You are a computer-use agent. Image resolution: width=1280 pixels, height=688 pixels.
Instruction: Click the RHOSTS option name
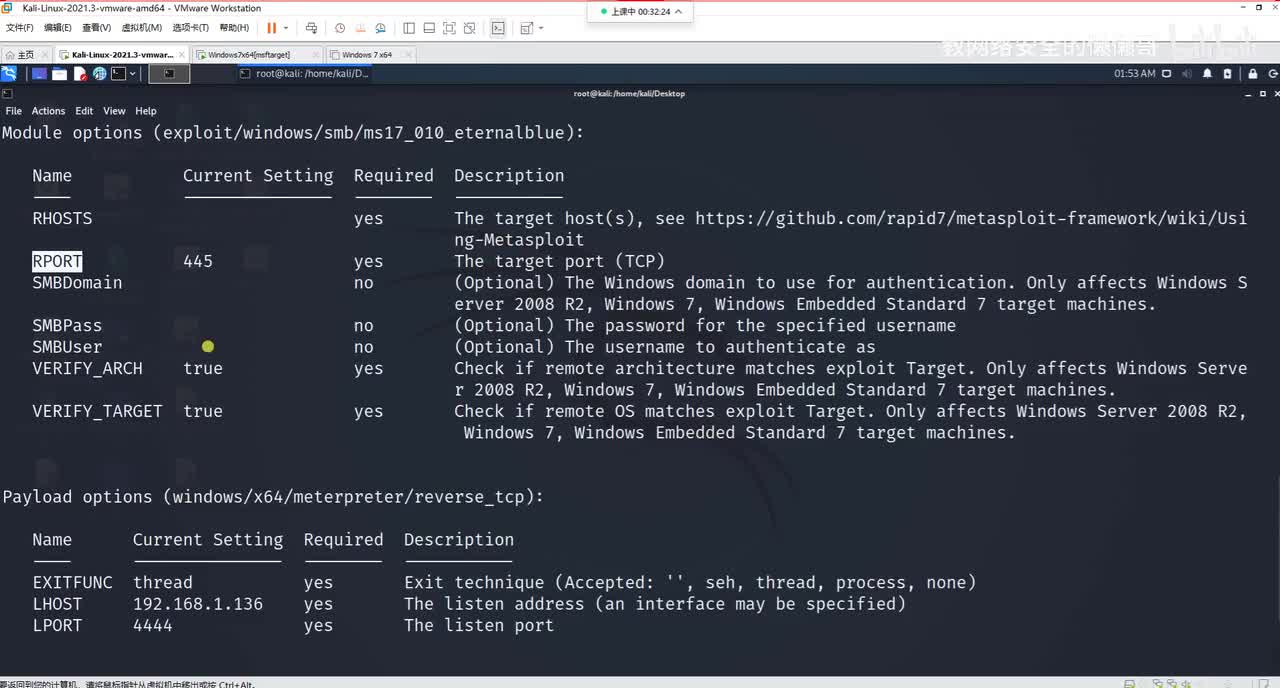click(62, 218)
